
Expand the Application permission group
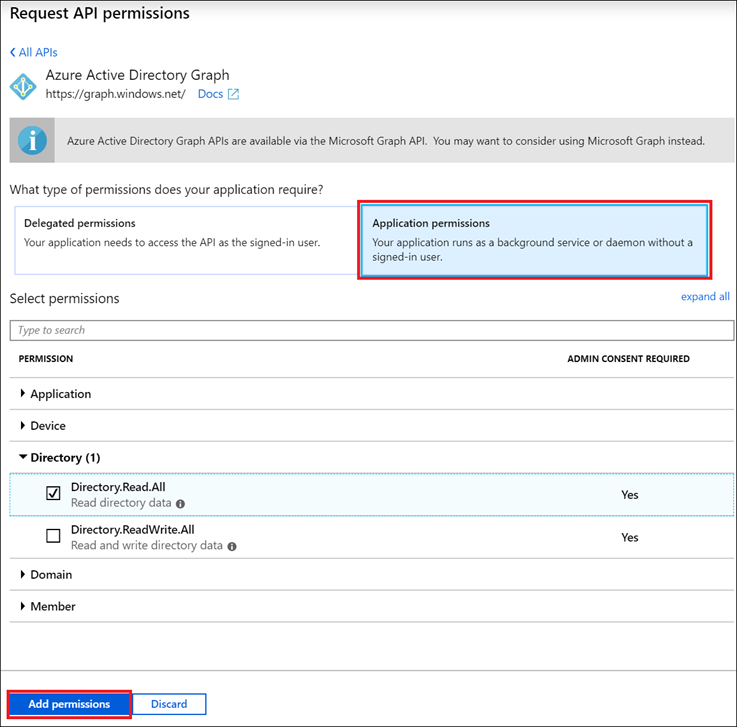371,394
